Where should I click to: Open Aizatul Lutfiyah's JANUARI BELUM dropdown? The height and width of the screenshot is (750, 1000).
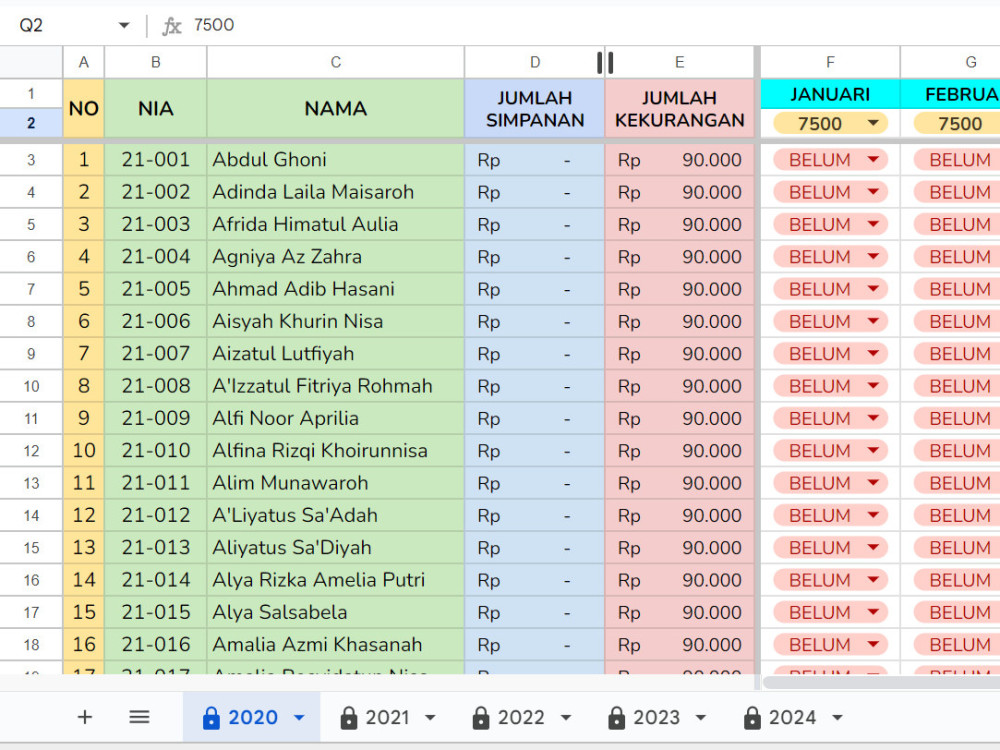click(x=830, y=353)
